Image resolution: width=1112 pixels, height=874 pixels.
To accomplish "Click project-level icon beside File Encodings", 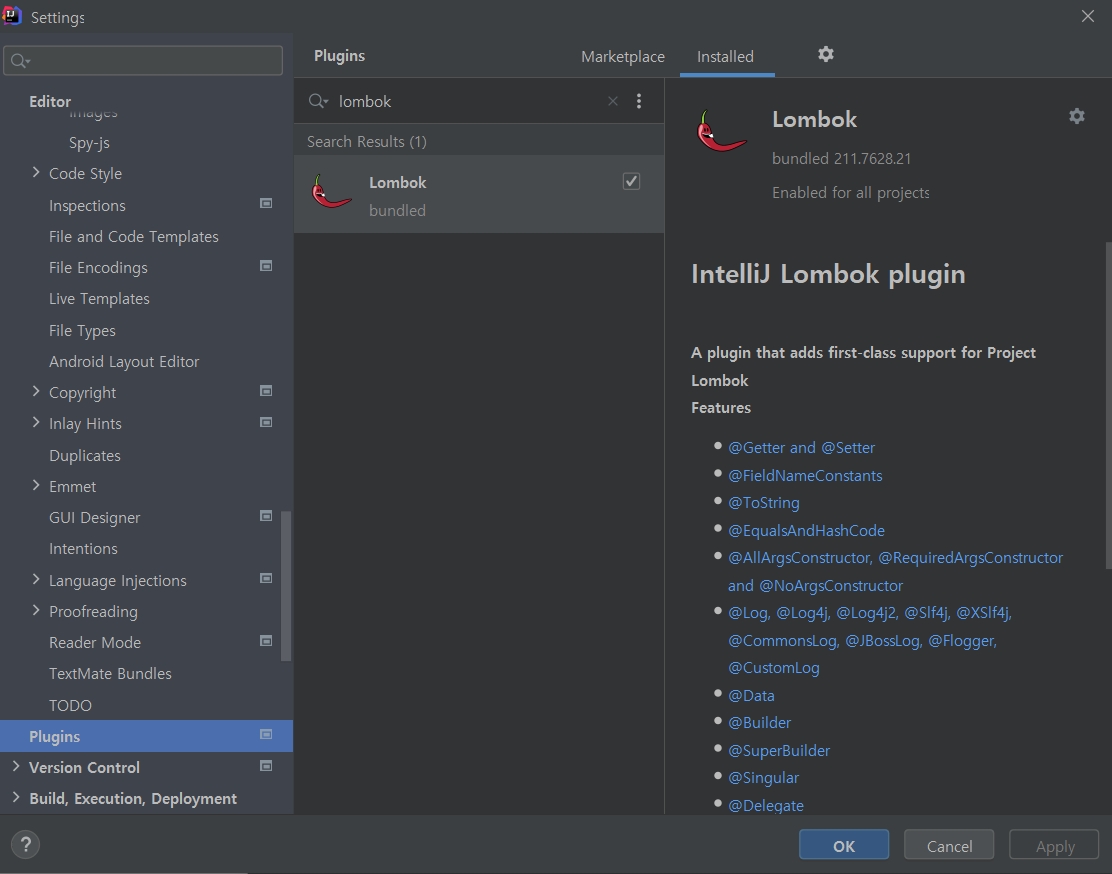I will 266,266.
